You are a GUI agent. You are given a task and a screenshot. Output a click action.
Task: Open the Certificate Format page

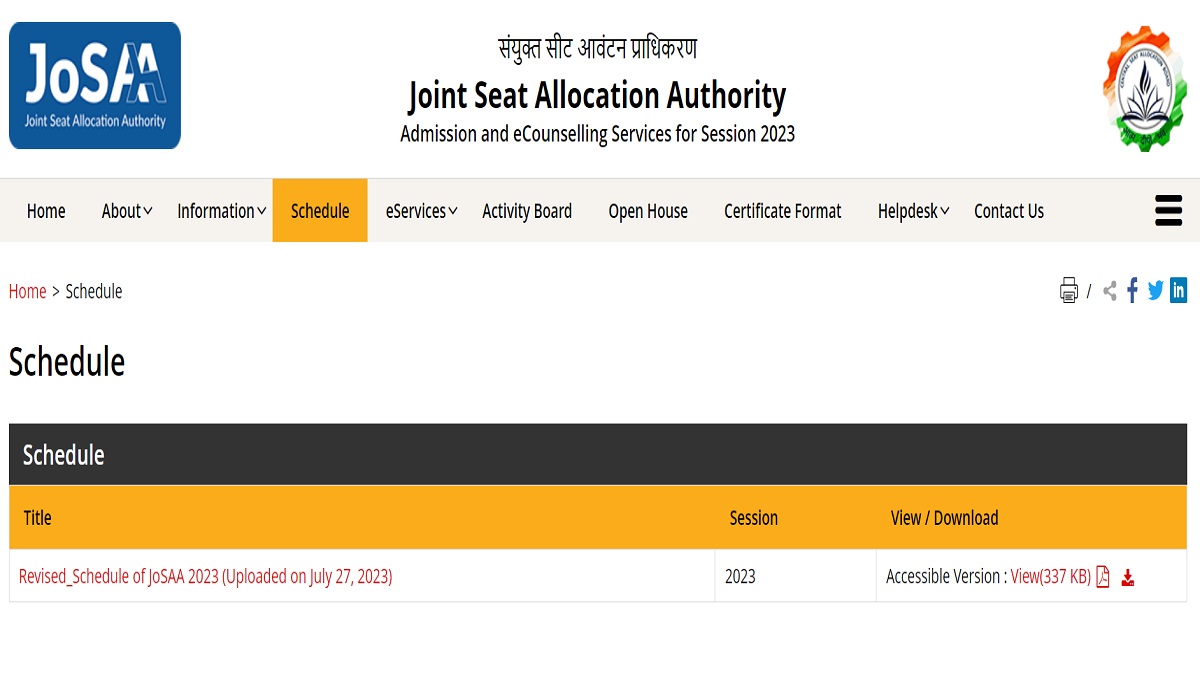783,211
